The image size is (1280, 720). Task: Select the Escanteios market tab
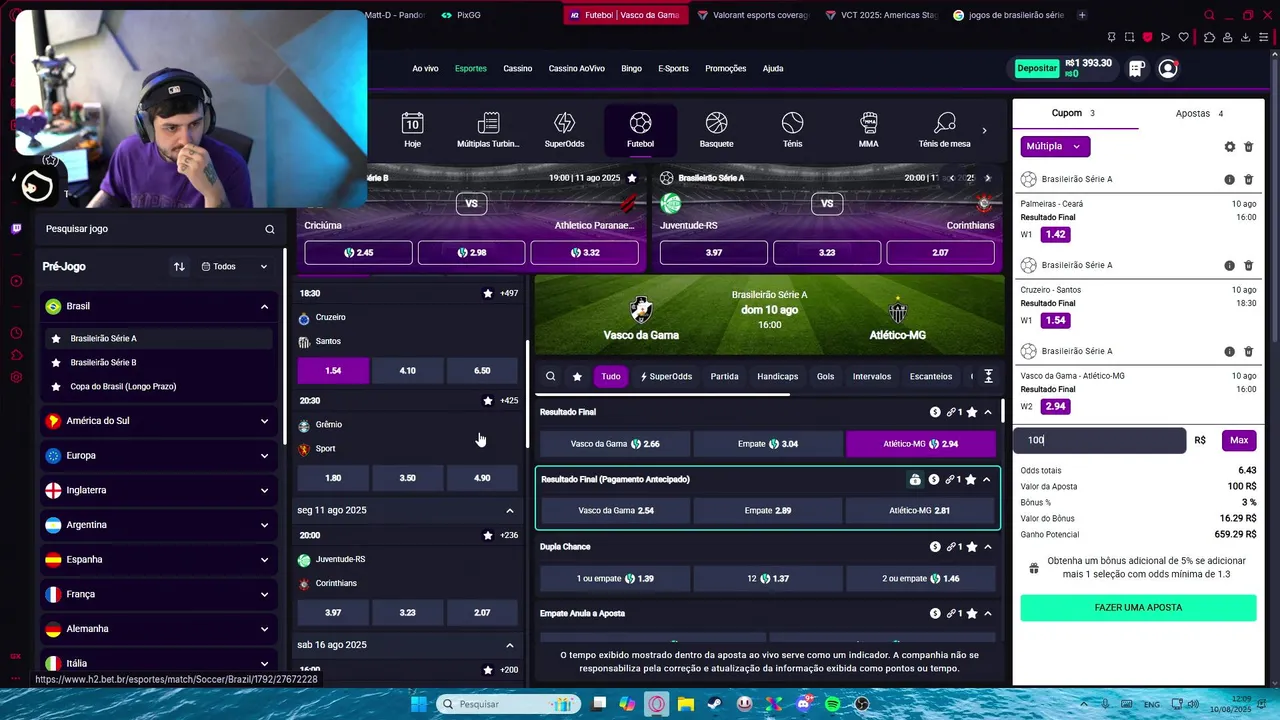[931, 377]
